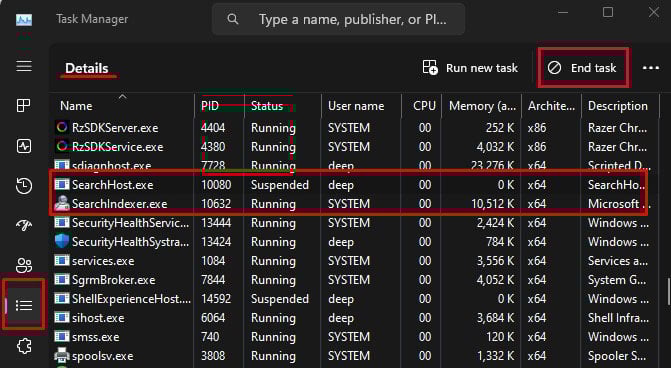Screen dimensions: 671x368
Task: Open the Services page puzzle icon
Action: click(24, 346)
